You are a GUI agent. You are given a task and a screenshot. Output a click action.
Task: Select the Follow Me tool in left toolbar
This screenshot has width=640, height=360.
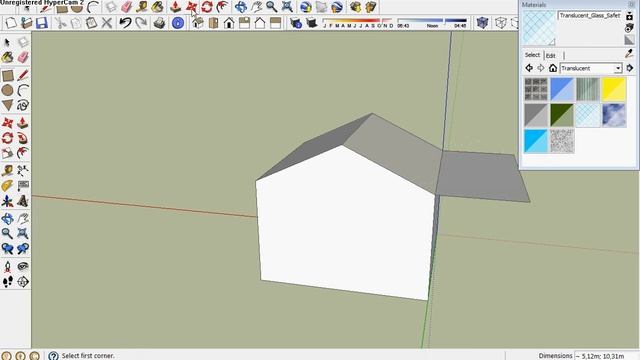(23, 138)
